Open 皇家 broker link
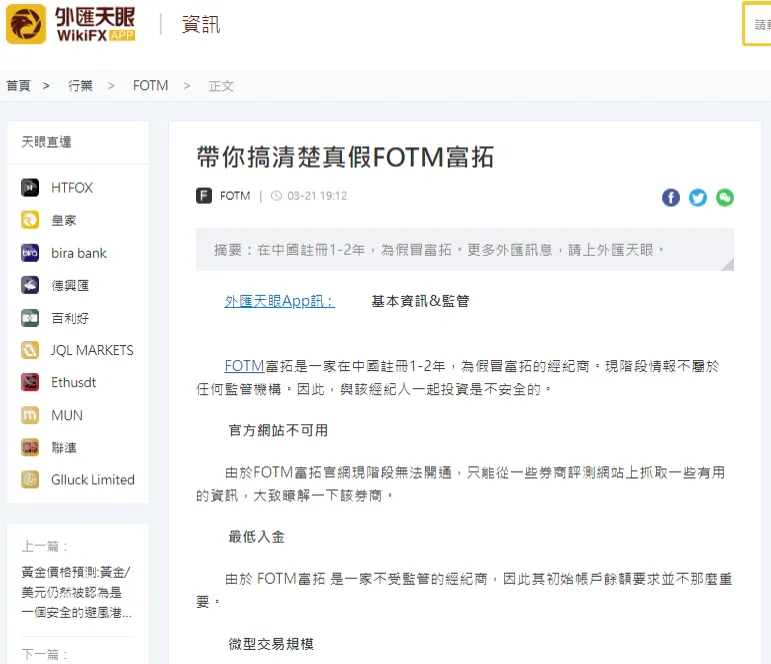Viewport: 771px width, 664px height. tap(64, 220)
